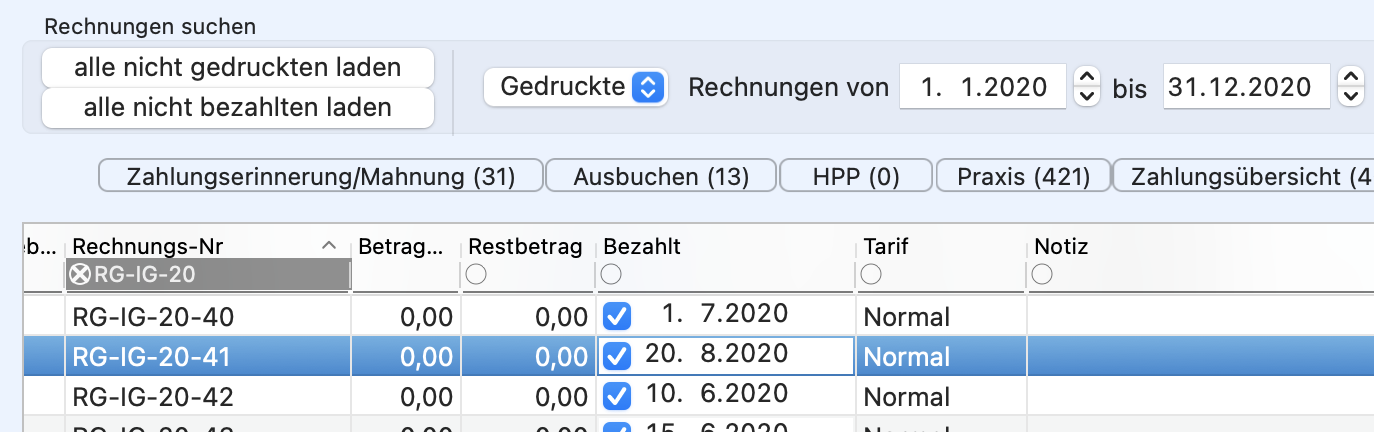Select the HPP (0) tab
The width and height of the screenshot is (1374, 432).
(x=856, y=177)
